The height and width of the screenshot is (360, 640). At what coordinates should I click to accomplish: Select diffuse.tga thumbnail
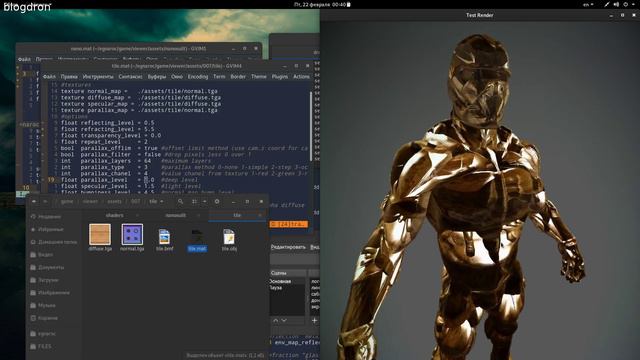(x=100, y=234)
